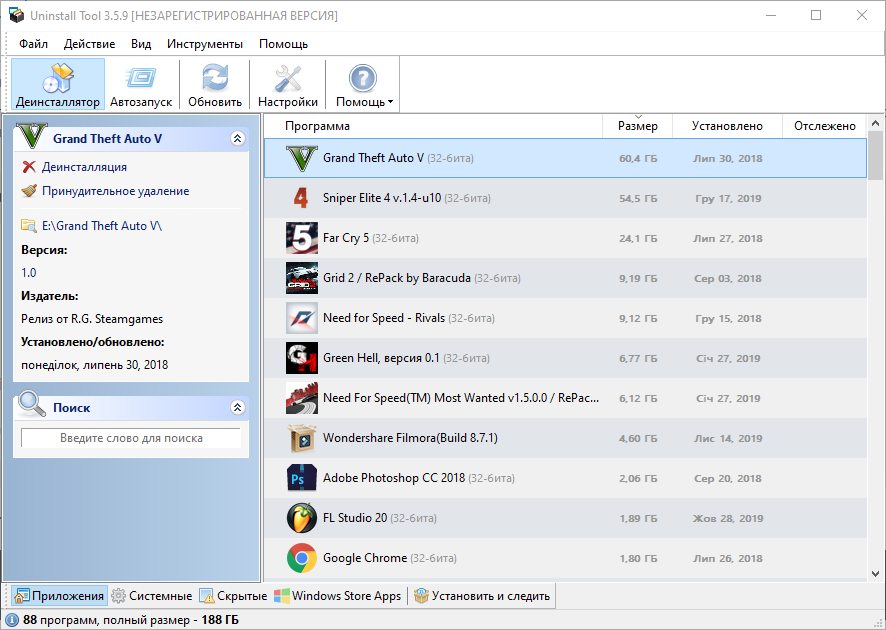
Task: Click the vertical scrollbar thumb
Action: 875,156
